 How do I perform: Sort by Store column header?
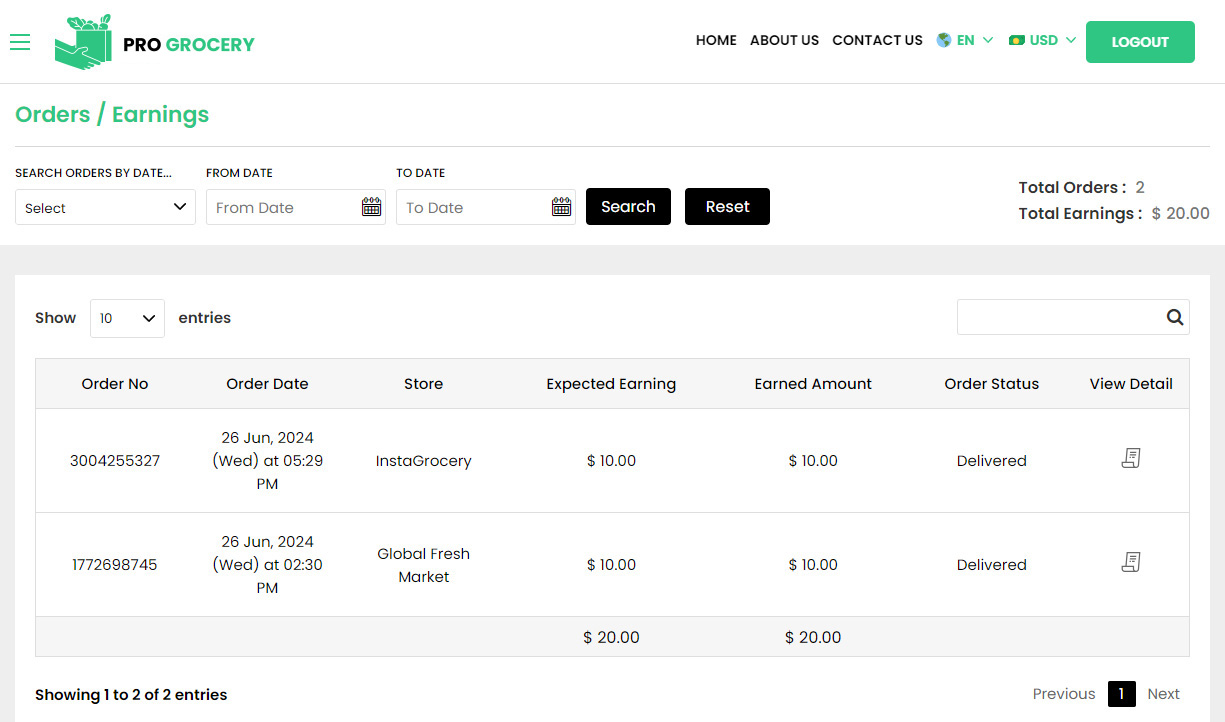[x=423, y=384]
